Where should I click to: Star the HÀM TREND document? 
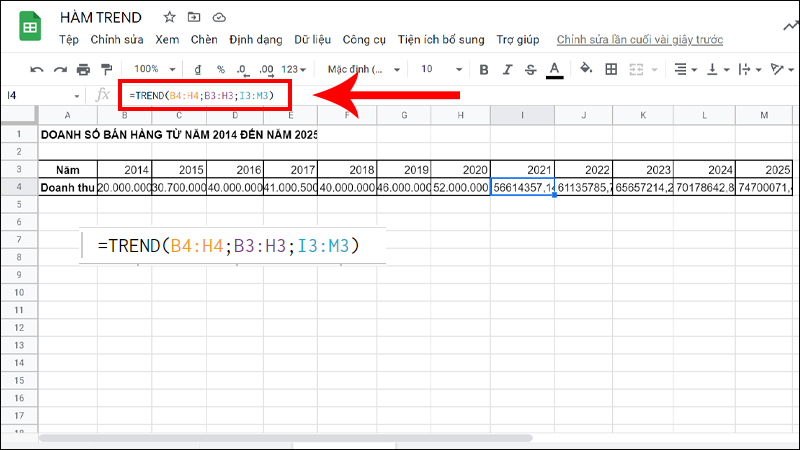click(x=169, y=18)
